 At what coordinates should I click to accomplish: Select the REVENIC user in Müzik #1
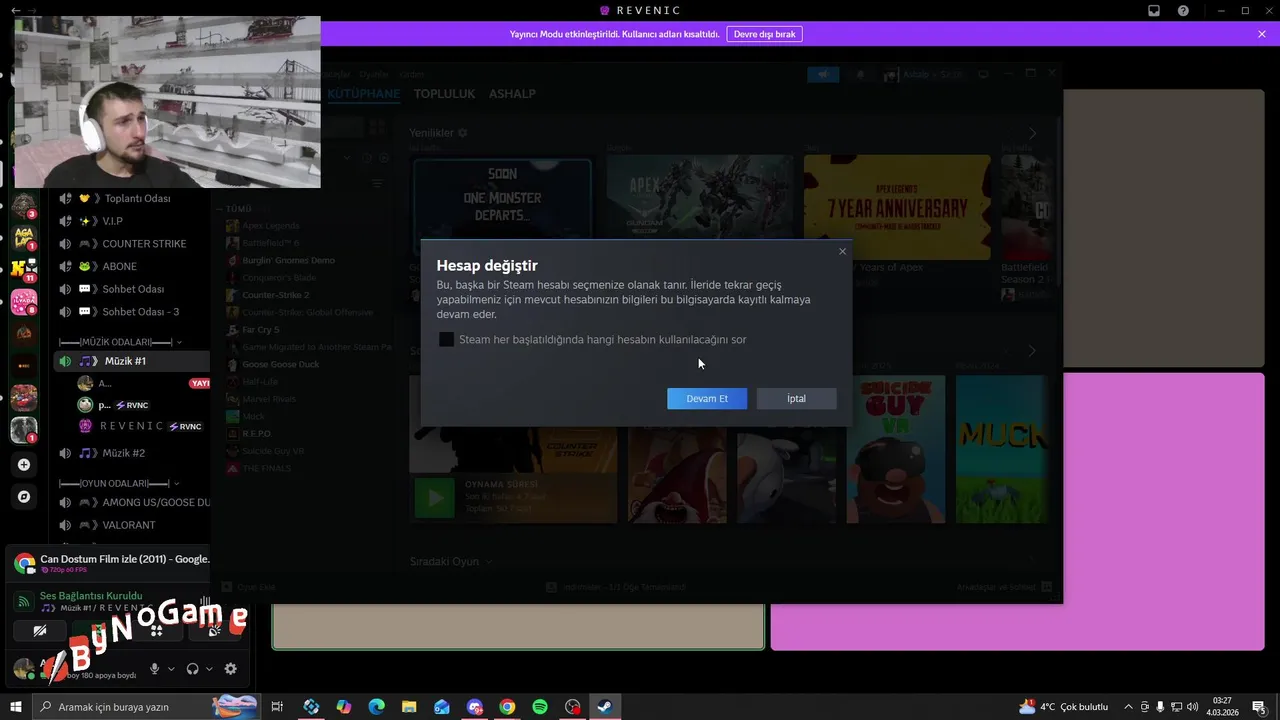(x=140, y=426)
